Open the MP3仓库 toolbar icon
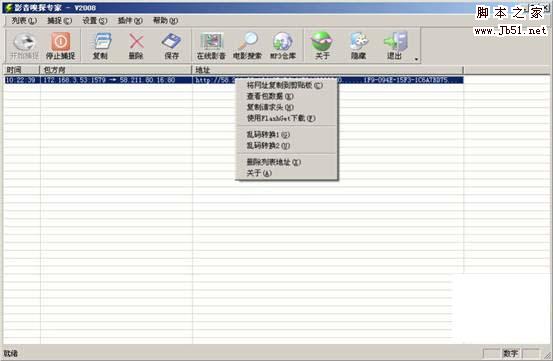Viewport: 553px width, 361px height. pos(283,46)
